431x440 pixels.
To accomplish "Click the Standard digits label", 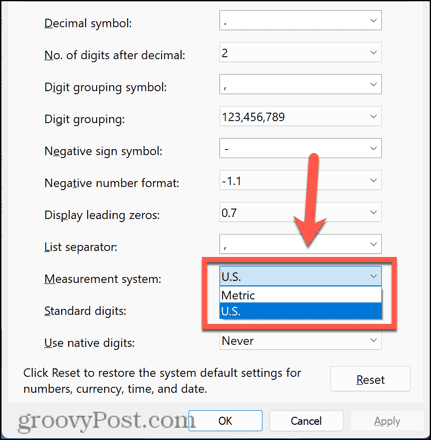I will point(85,311).
